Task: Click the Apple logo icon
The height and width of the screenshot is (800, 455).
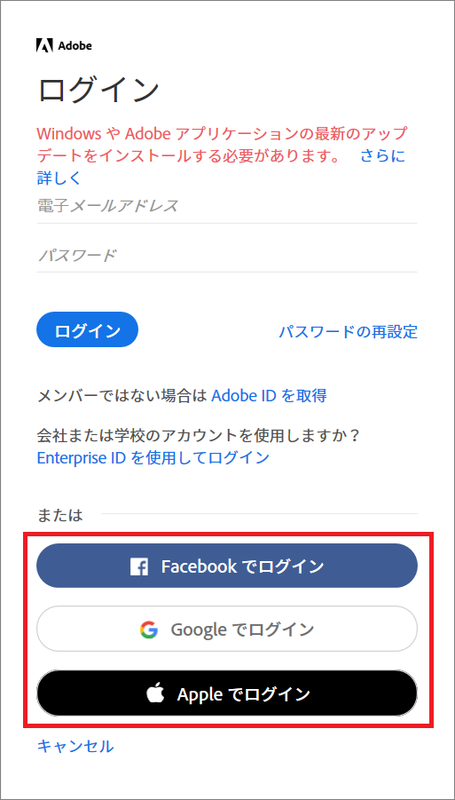Action: click(155, 694)
